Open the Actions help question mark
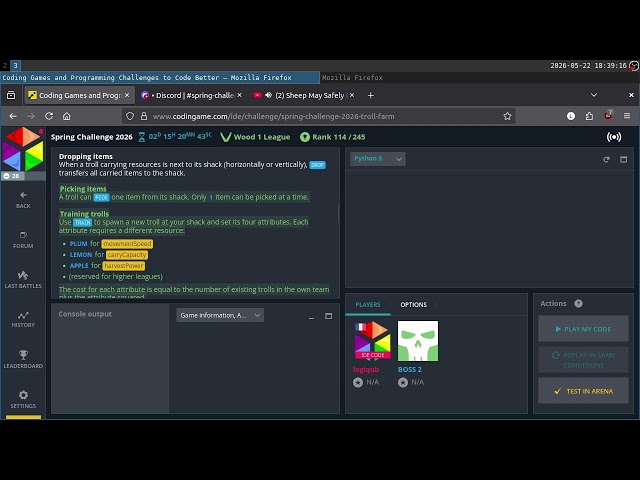 [578, 304]
